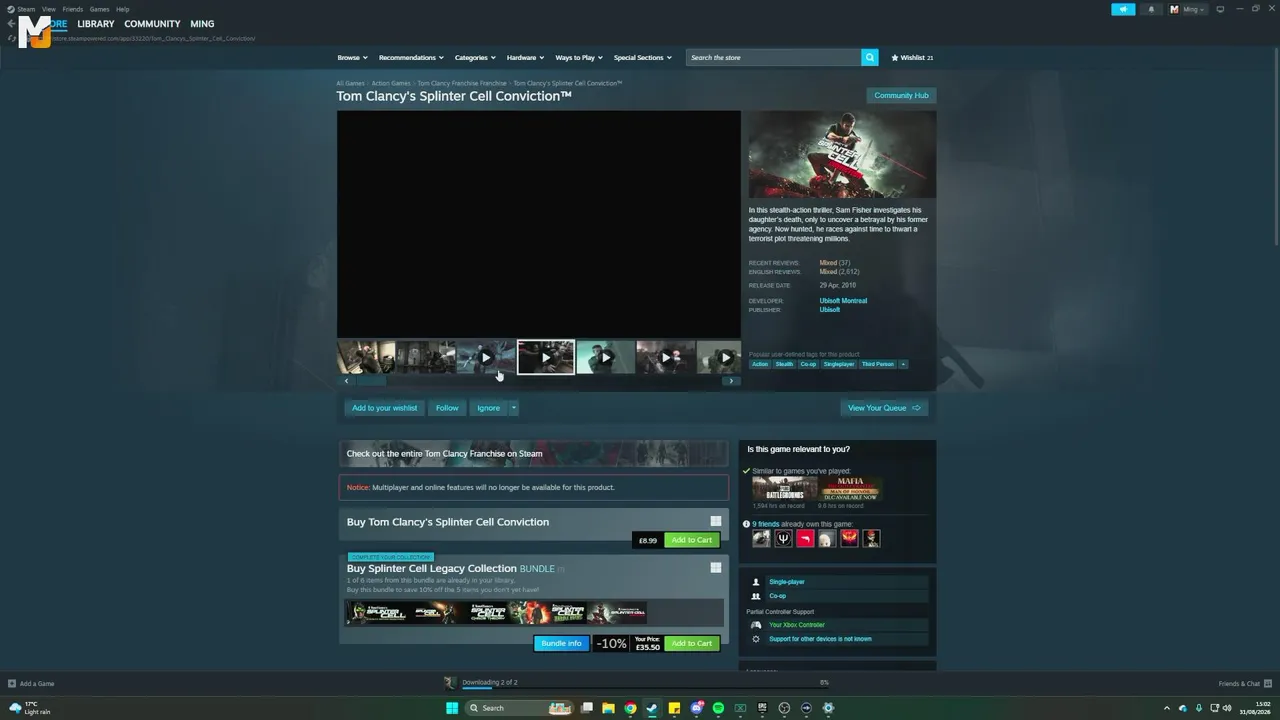Add Splinter Cell Conviction to cart

pos(692,540)
